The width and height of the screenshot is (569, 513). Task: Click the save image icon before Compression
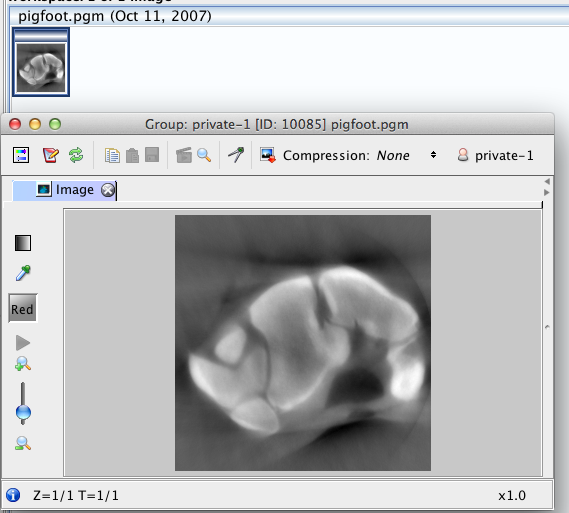268,155
